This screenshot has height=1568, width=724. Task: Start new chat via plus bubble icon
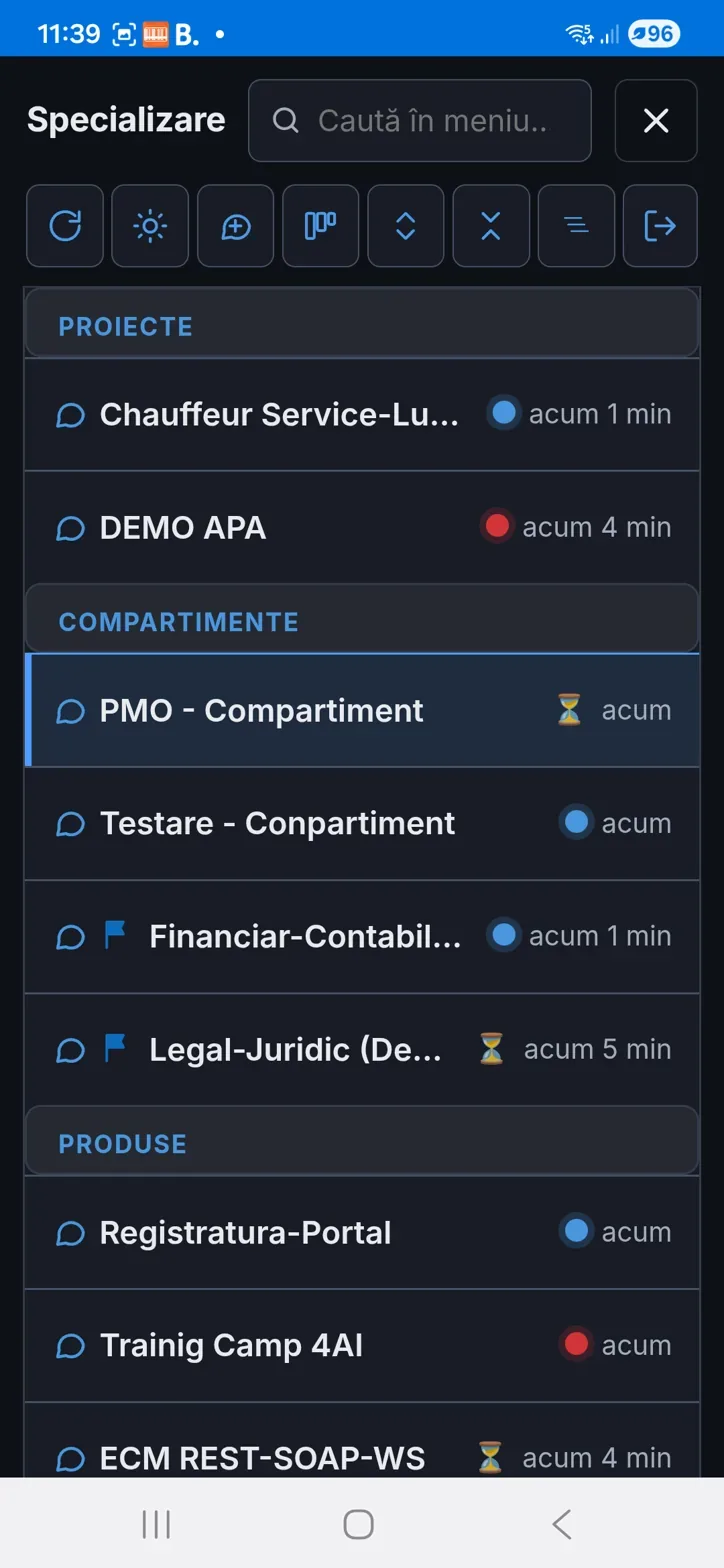click(x=235, y=226)
